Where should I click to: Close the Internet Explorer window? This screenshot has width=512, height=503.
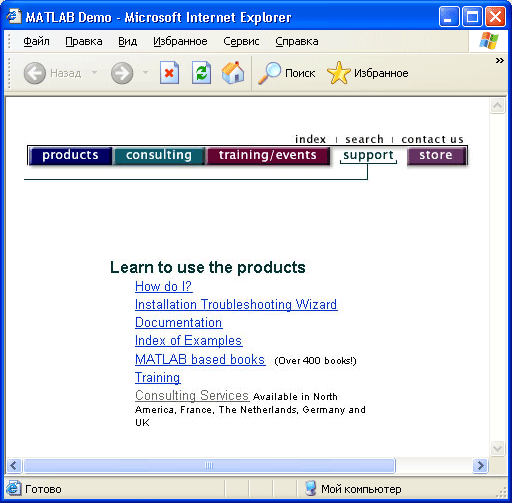click(495, 17)
